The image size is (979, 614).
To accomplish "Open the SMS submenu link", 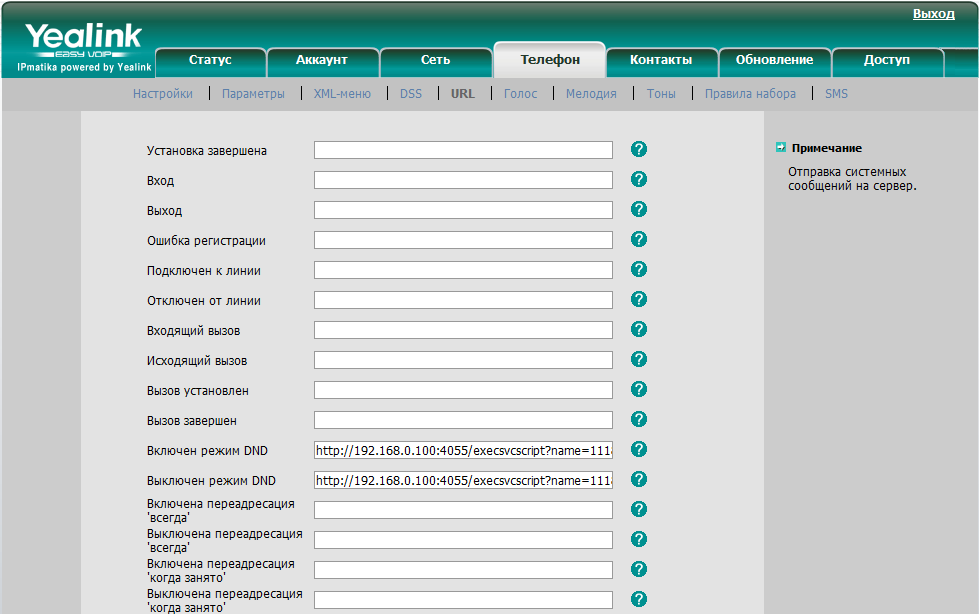I will coord(837,94).
